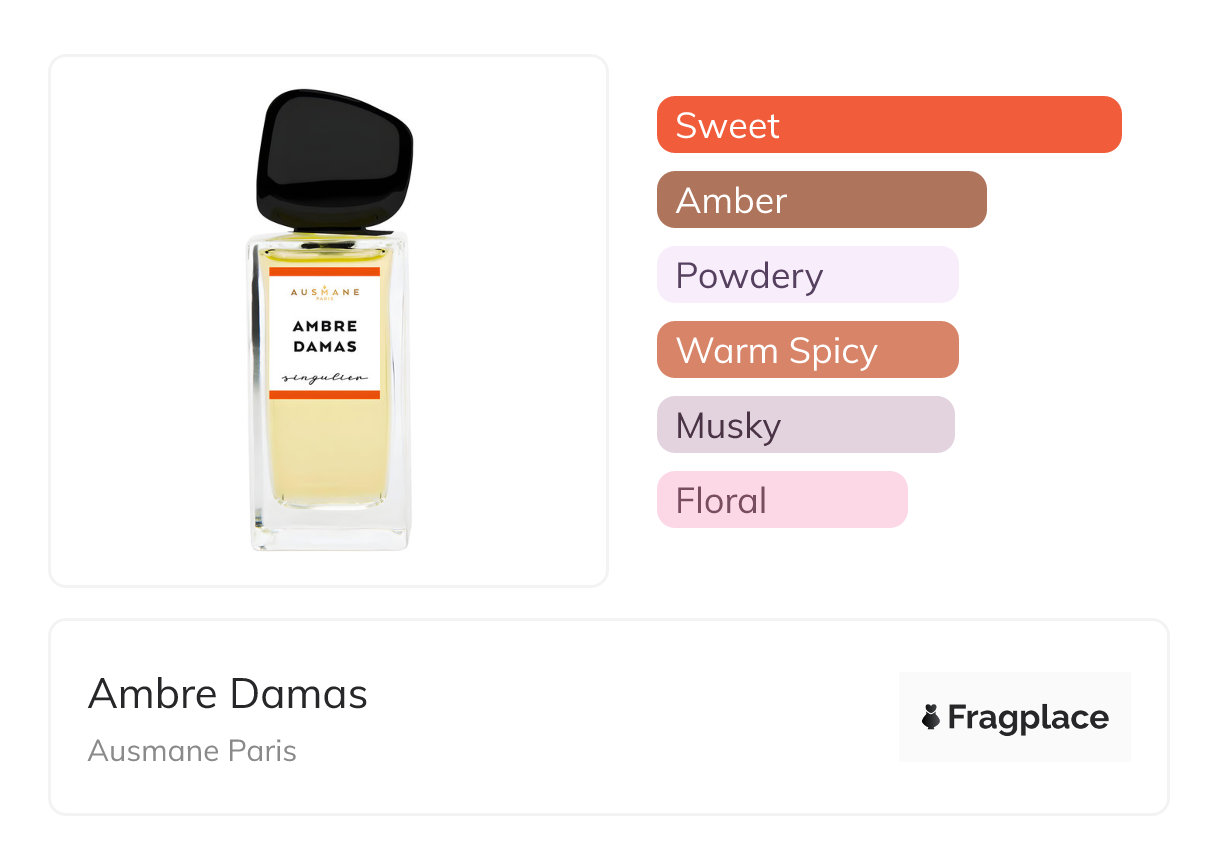Pick the Warm Spicy accord bar
1218x864 pixels.
(807, 350)
